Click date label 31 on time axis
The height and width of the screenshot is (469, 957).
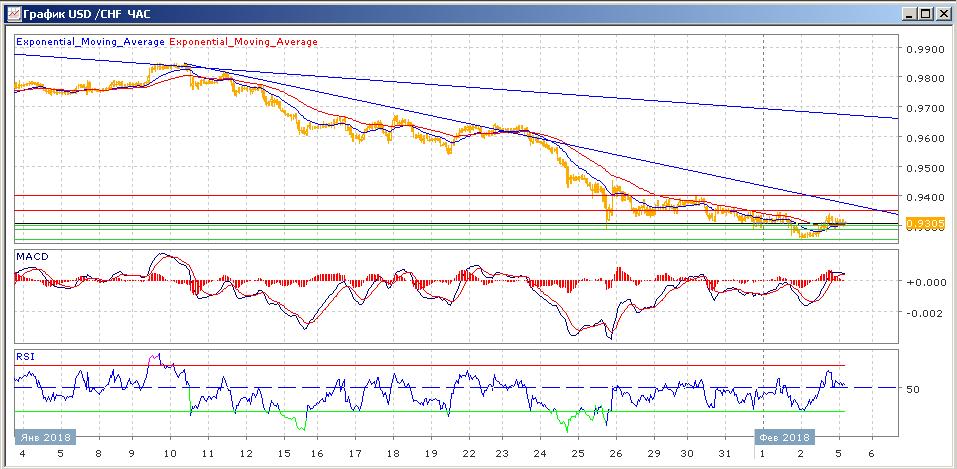click(724, 454)
